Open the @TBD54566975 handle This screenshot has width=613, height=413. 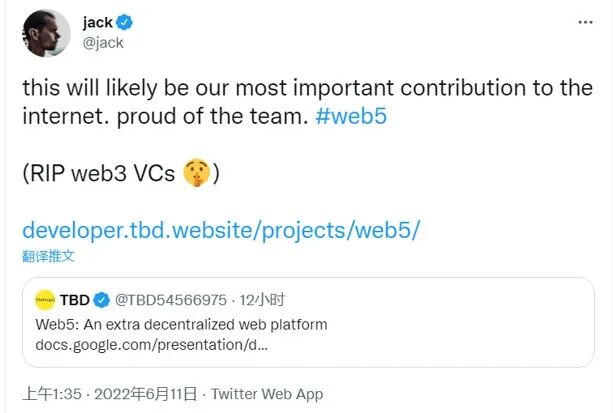tap(171, 300)
